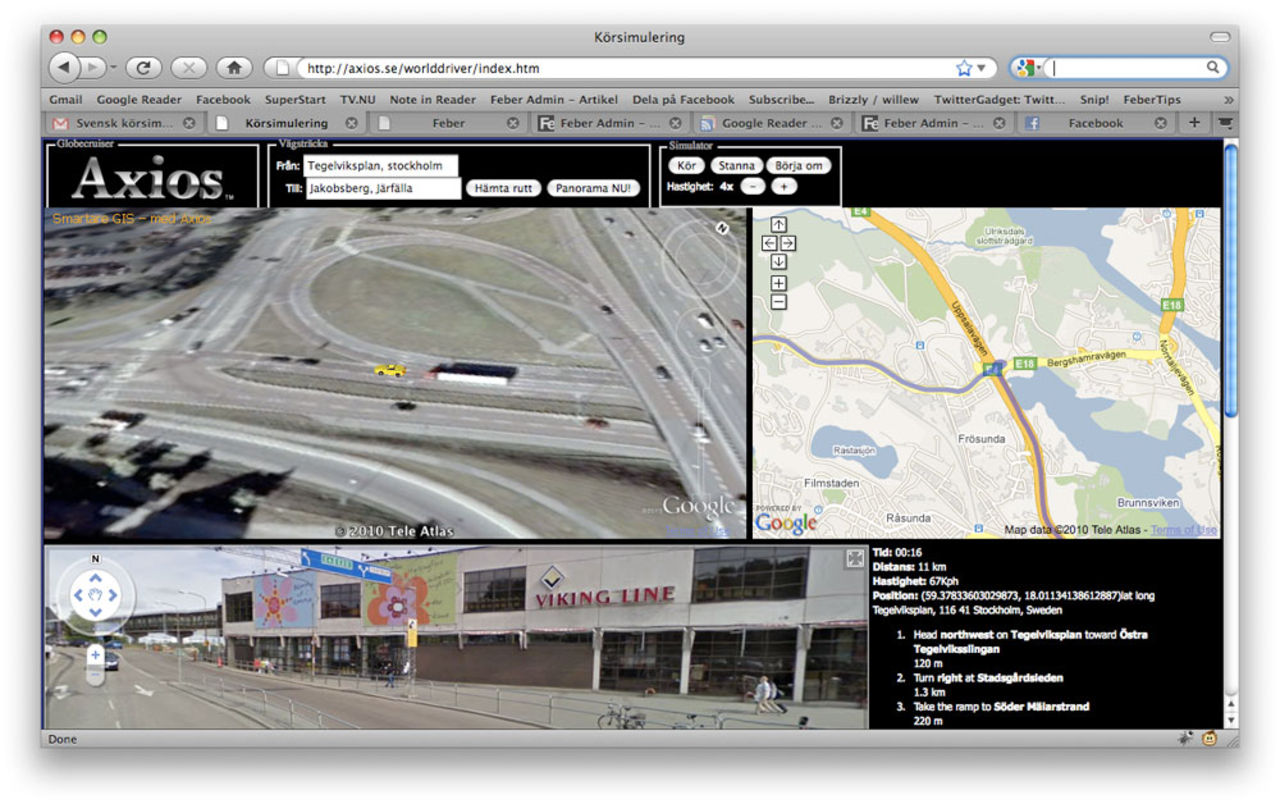Viewport: 1280px width, 804px height.
Task: Open the bookmarks overflow chevron menu
Action: point(1227,100)
